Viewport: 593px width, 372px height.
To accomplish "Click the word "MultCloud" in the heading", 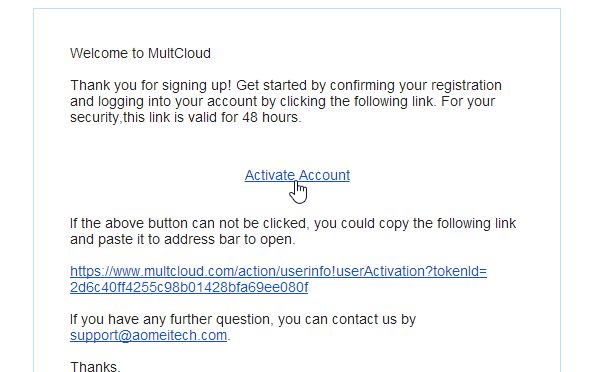I will [179, 53].
